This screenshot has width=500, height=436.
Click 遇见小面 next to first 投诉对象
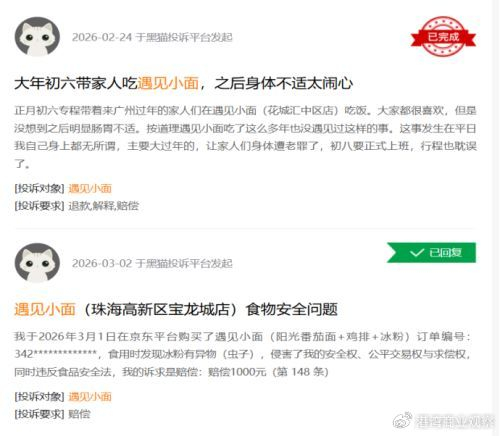[90, 188]
